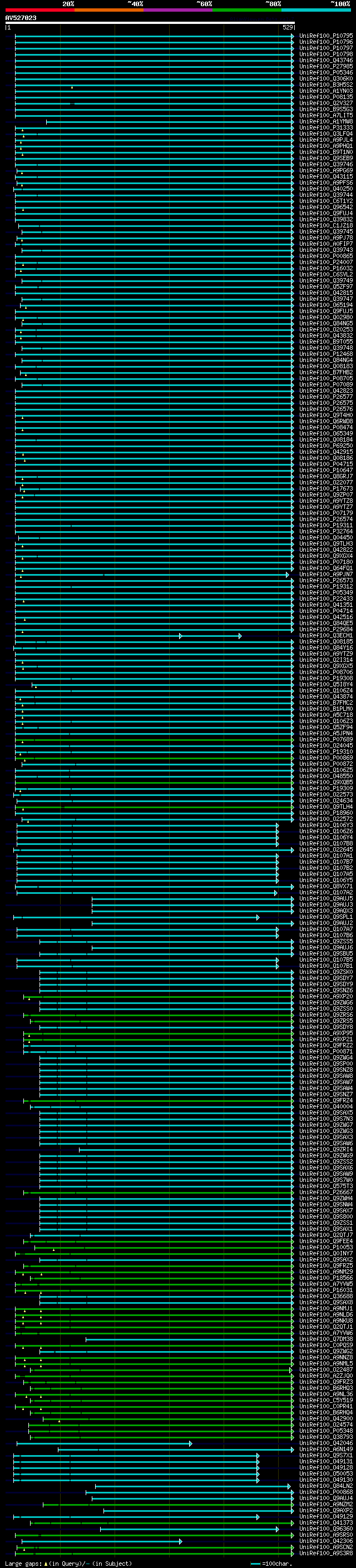Open hit UniRef100_P31333
Screen dimensions: 356x1568
point(325,128)
